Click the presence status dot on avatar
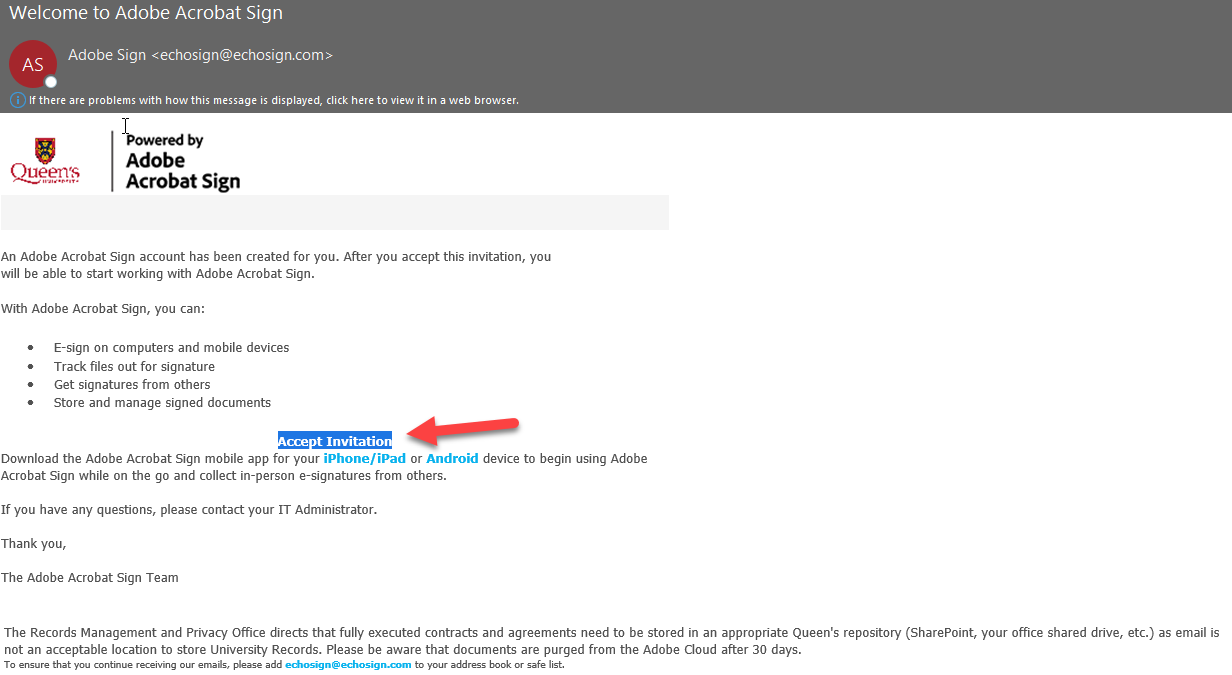The image size is (1232, 675). pos(51,82)
